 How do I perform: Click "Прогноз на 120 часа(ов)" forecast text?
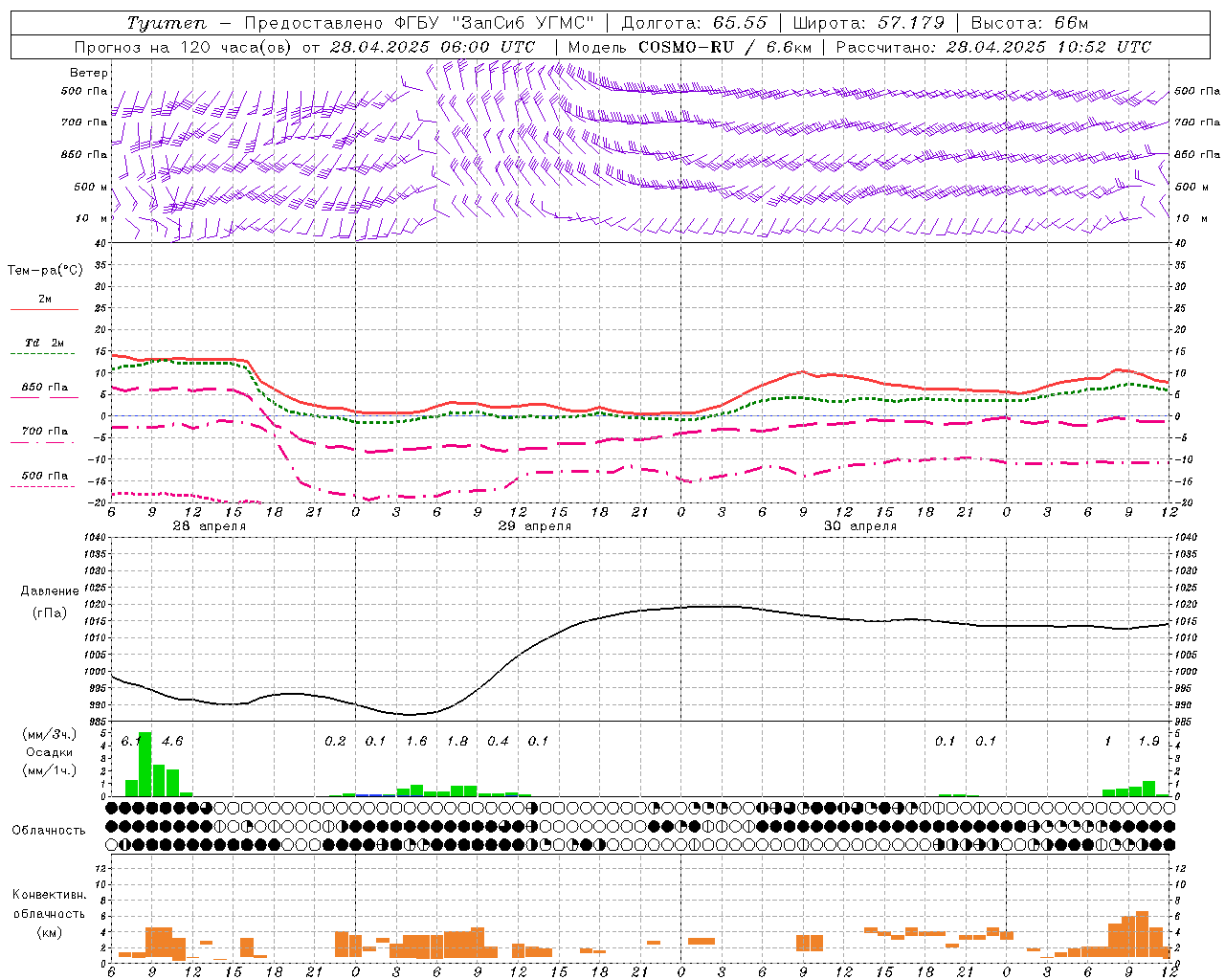click(182, 47)
